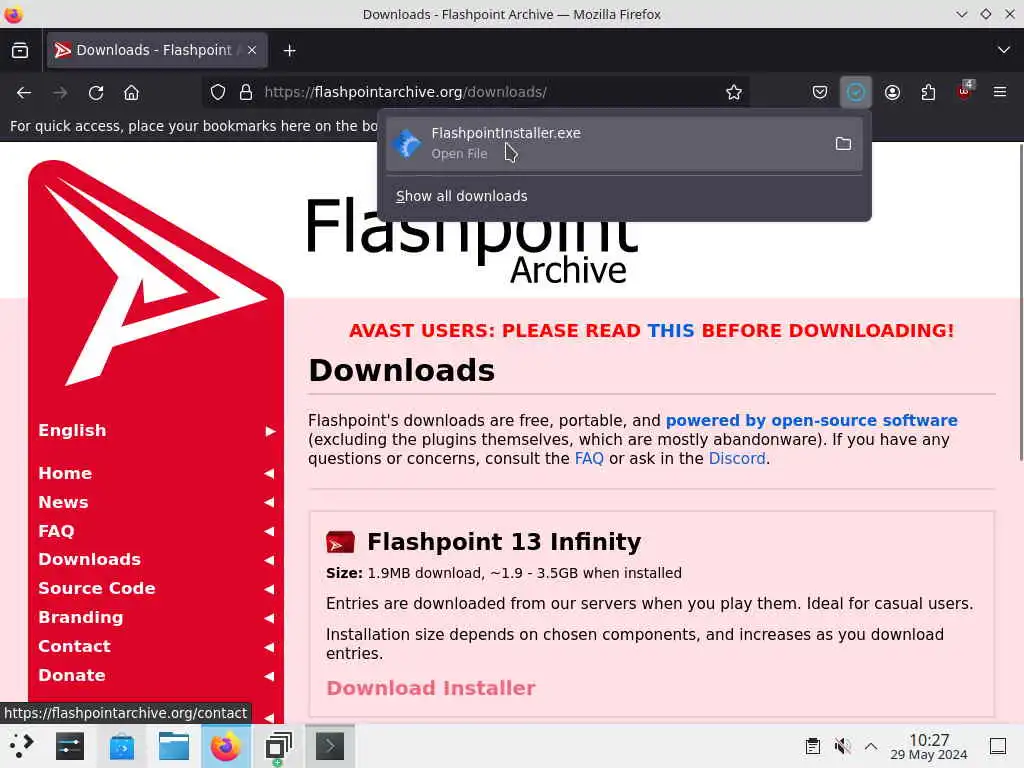The width and height of the screenshot is (1024, 768).
Task: Open the Firefox account icon
Action: (892, 92)
